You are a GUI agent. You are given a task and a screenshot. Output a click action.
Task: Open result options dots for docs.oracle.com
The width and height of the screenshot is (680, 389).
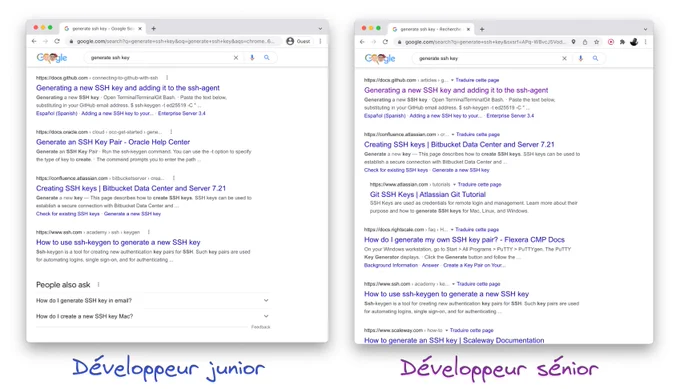click(x=171, y=132)
